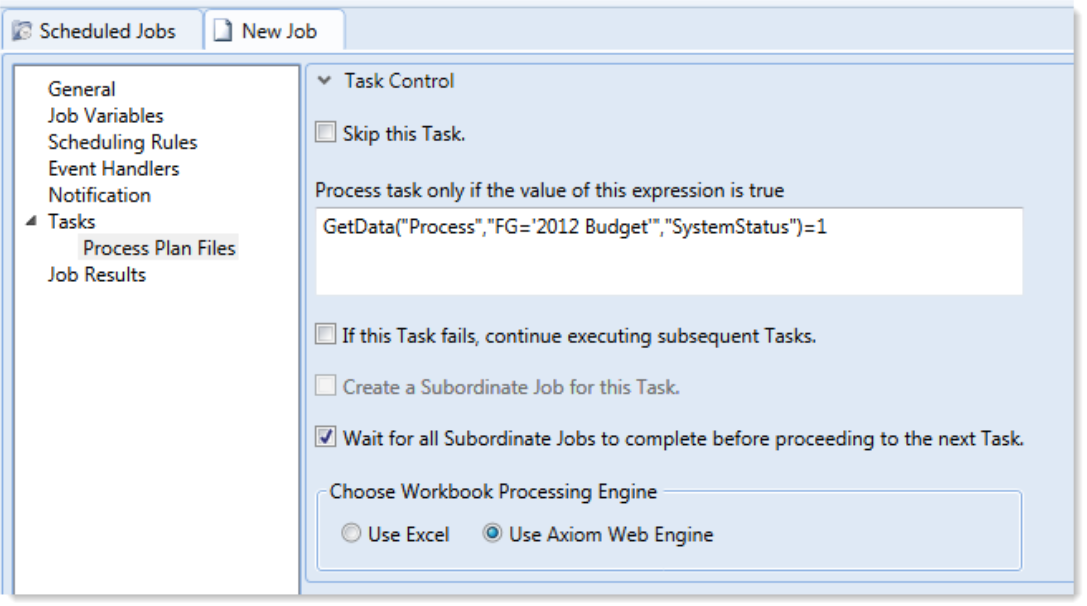Toggle Create a Subordinate Job checkbox
This screenshot has height=606, width=1087.
[x=326, y=387]
